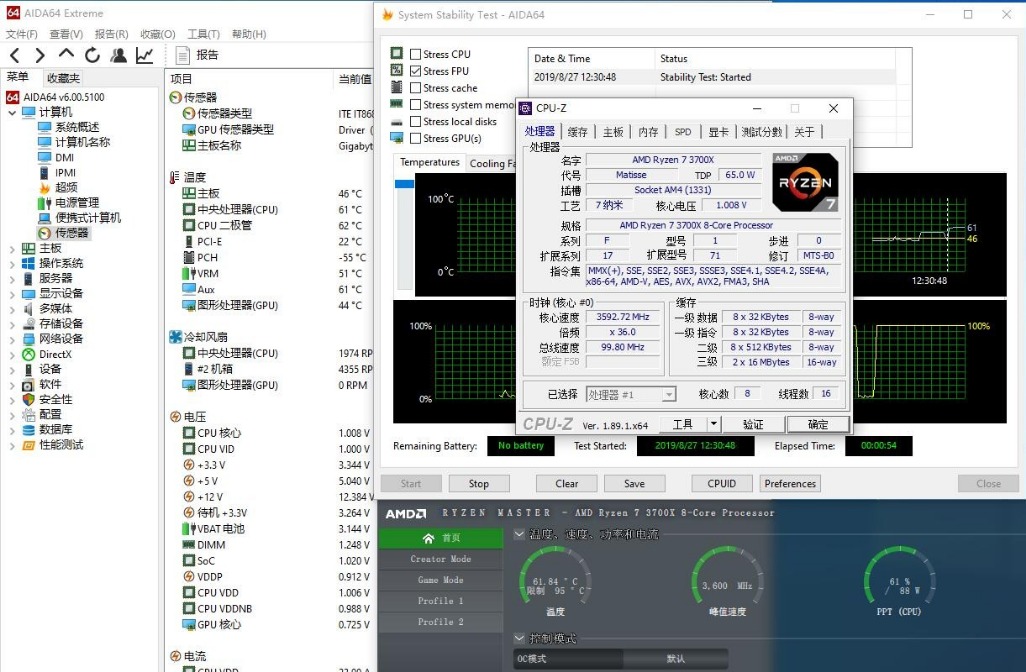Collapse the 控制模式 section in Ryzen Master
This screenshot has width=1026, height=672.
[520, 638]
